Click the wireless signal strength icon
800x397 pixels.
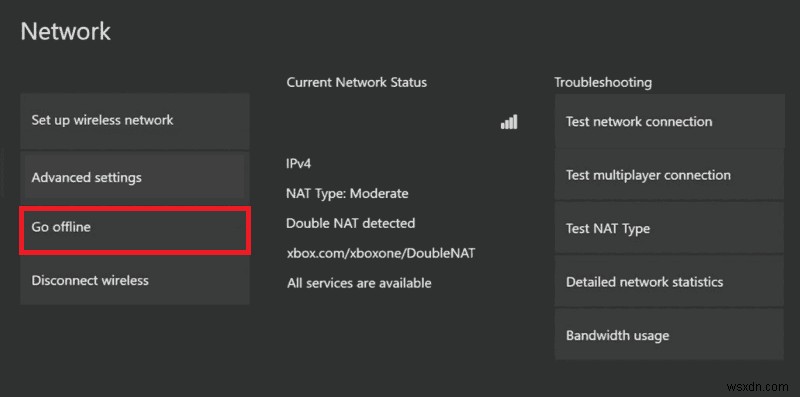pyautogui.click(x=509, y=121)
